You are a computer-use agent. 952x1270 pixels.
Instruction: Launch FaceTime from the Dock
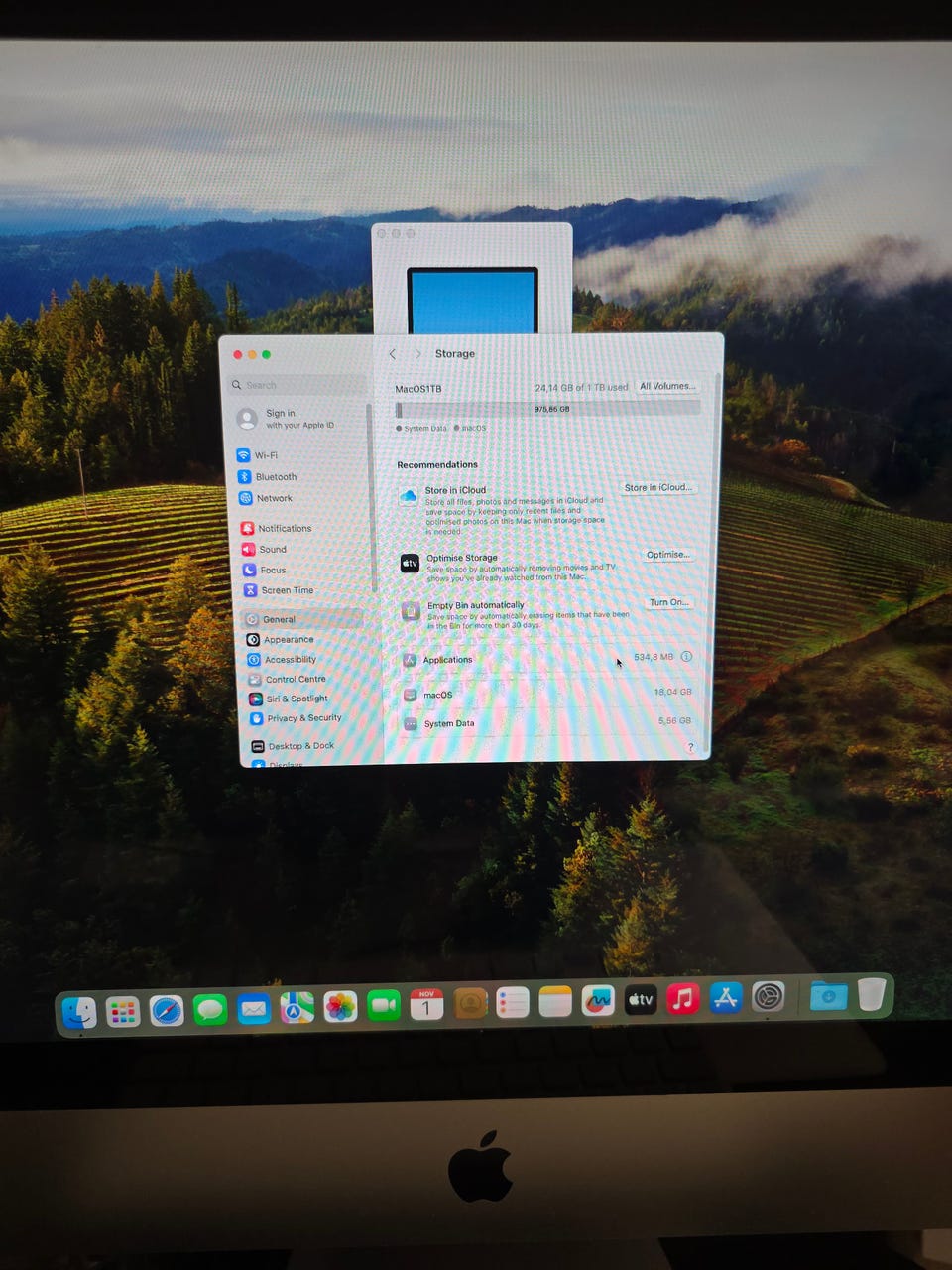tap(383, 1007)
